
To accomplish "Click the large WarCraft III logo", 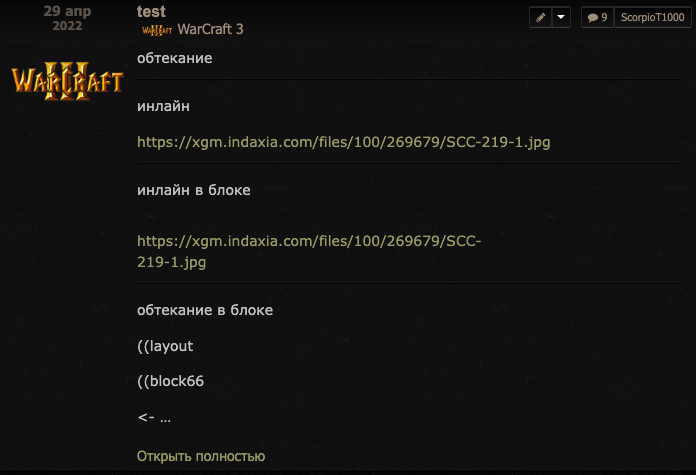I will pyautogui.click(x=67, y=80).
